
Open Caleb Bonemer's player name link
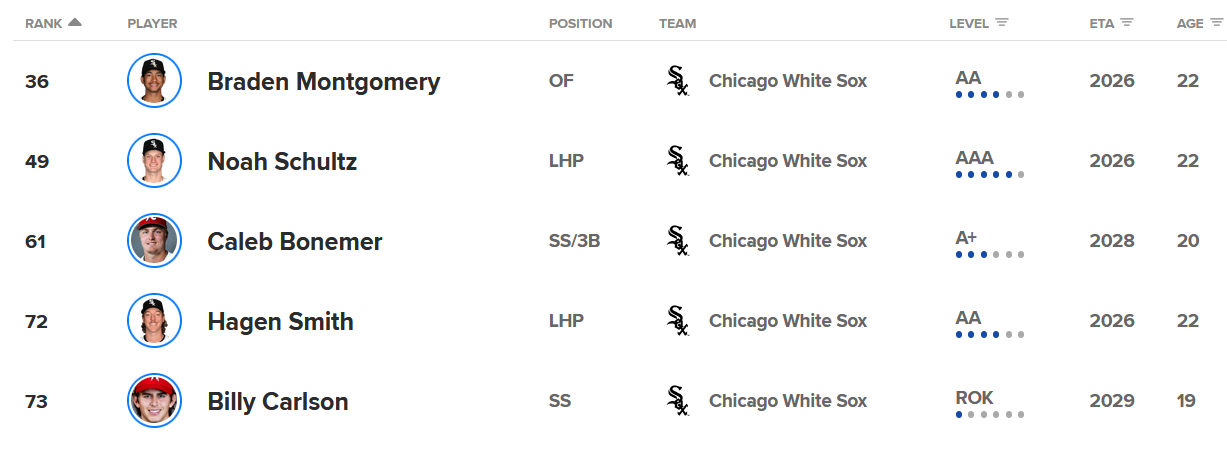tap(294, 242)
